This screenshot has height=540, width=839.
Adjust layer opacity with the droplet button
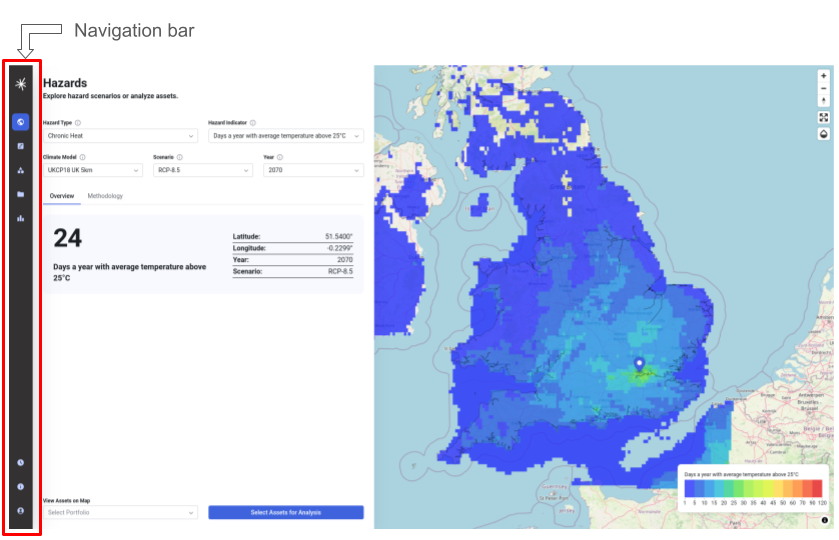[x=823, y=134]
